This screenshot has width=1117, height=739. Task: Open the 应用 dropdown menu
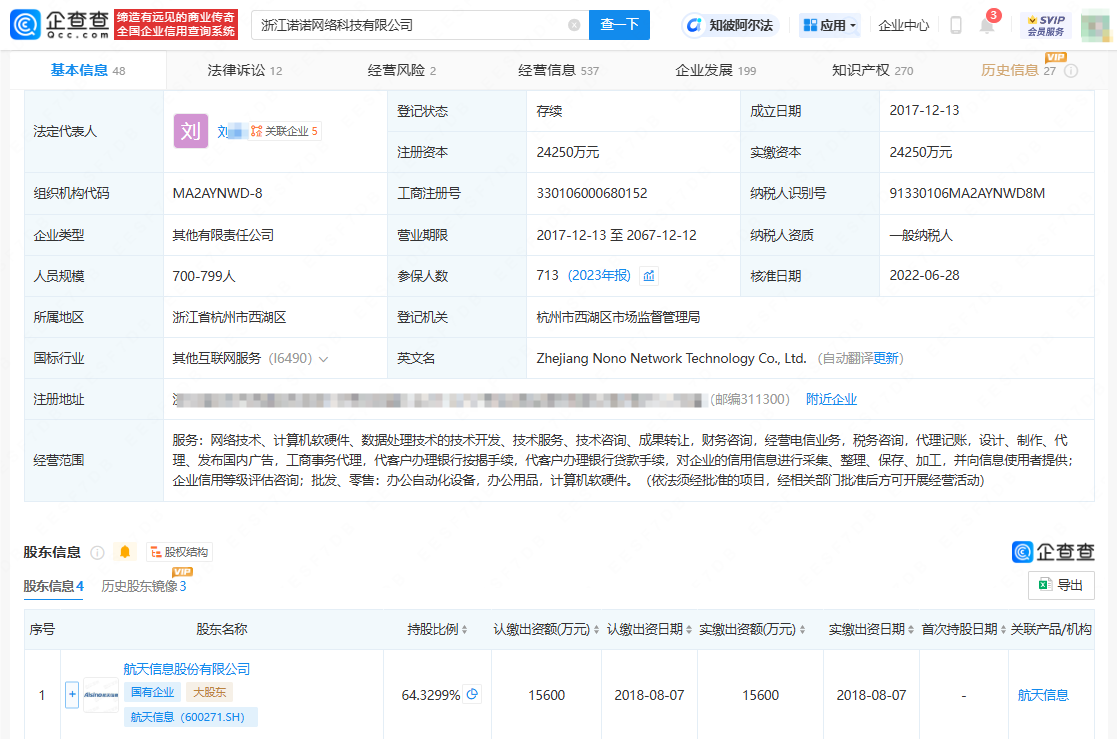[x=829, y=26]
